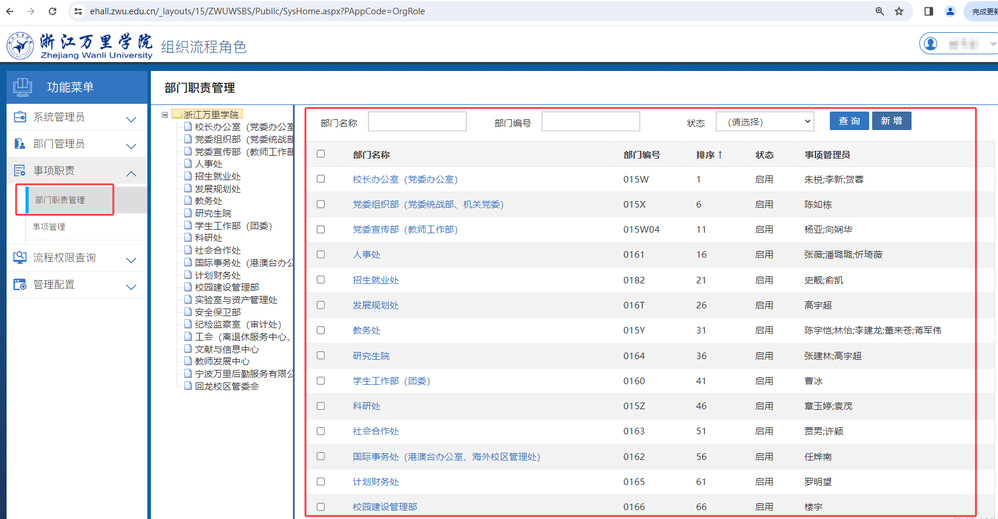This screenshot has width=998, height=519.
Task: Open the 状态 dropdown (请选择)
Action: point(765,122)
